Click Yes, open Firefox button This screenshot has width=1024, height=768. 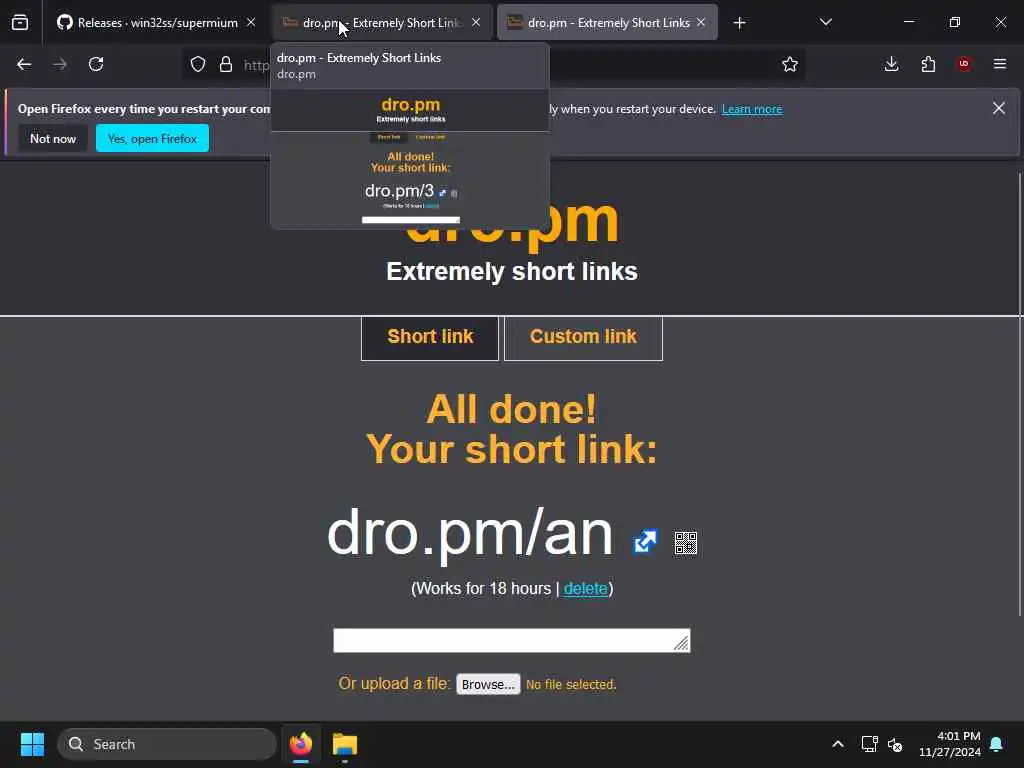pyautogui.click(x=152, y=138)
